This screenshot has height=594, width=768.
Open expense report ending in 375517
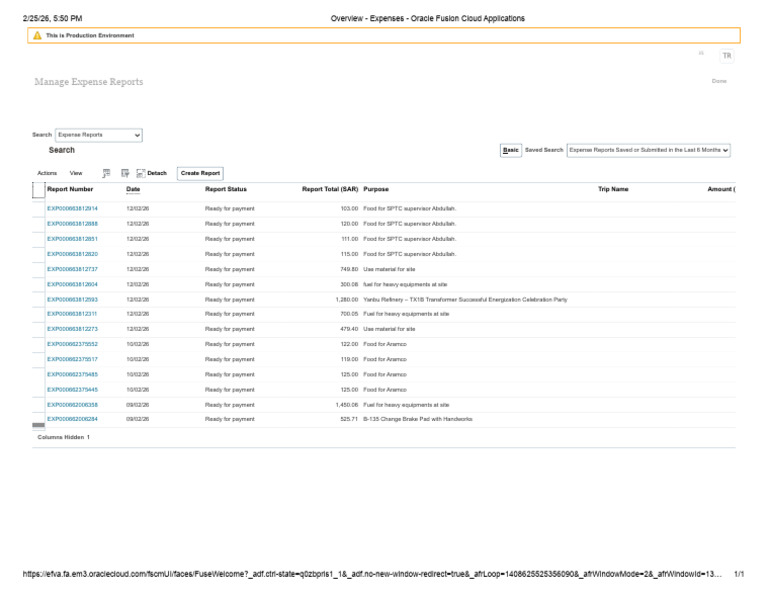(x=72, y=359)
